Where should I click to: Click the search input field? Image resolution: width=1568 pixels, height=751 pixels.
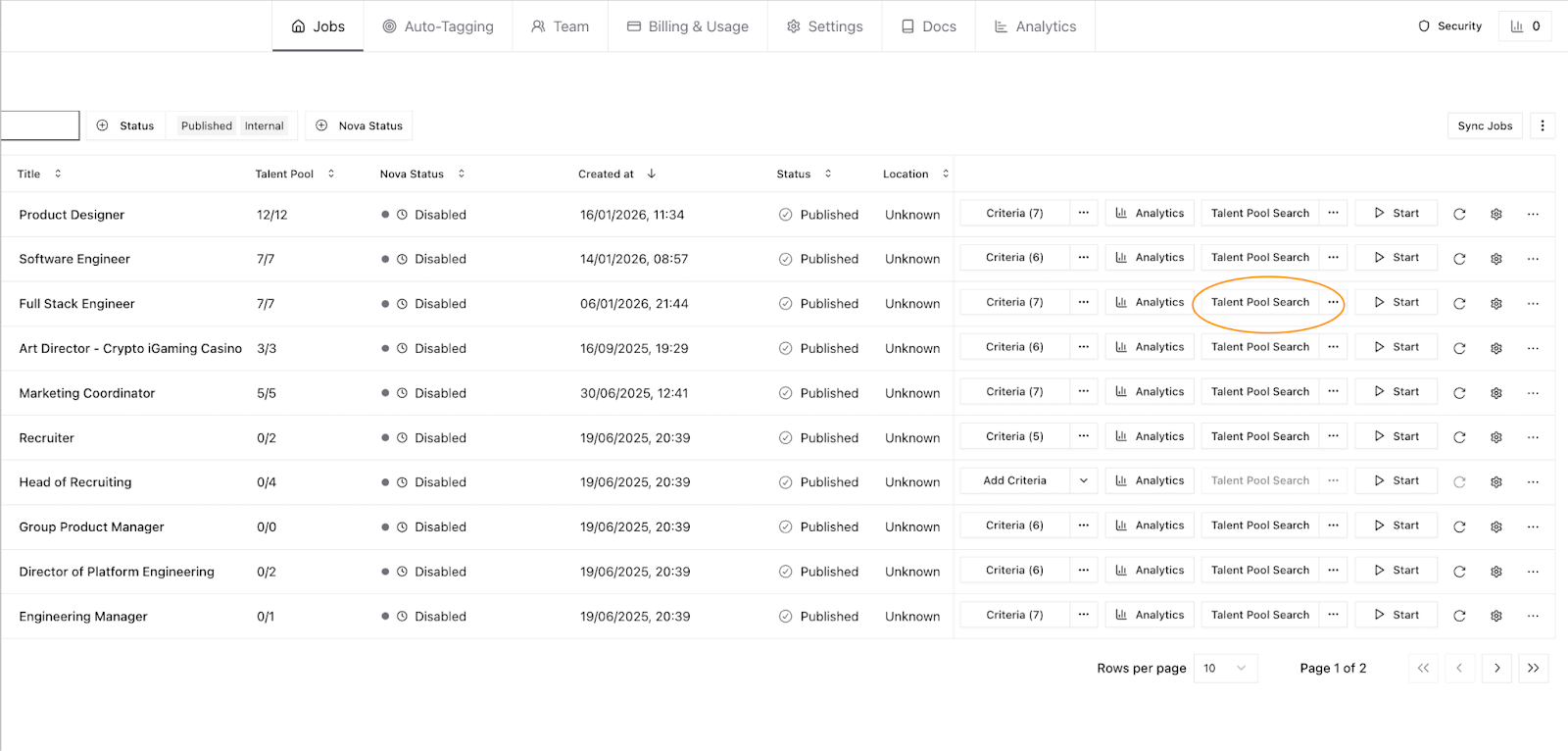point(39,125)
